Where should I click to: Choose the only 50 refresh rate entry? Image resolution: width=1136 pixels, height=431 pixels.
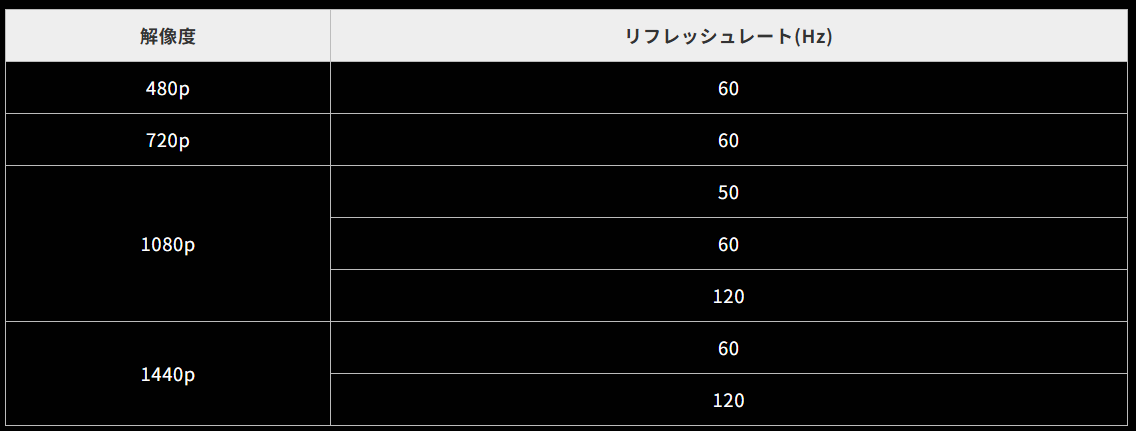point(728,193)
